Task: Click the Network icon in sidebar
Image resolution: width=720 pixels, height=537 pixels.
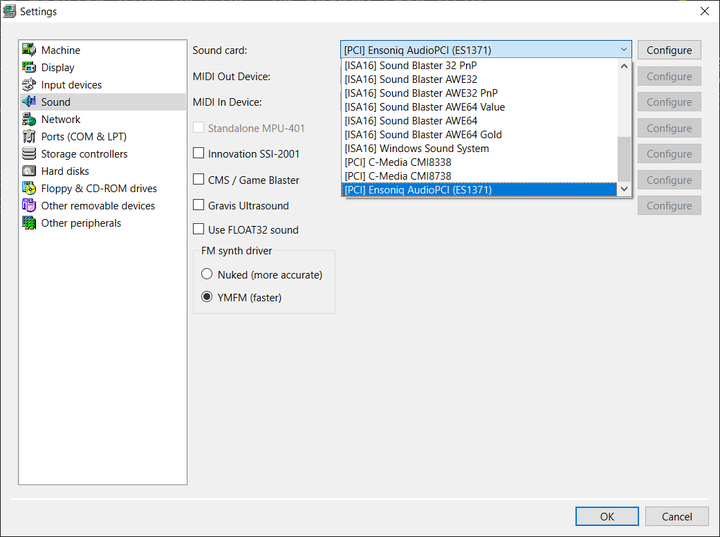Action: [x=29, y=119]
